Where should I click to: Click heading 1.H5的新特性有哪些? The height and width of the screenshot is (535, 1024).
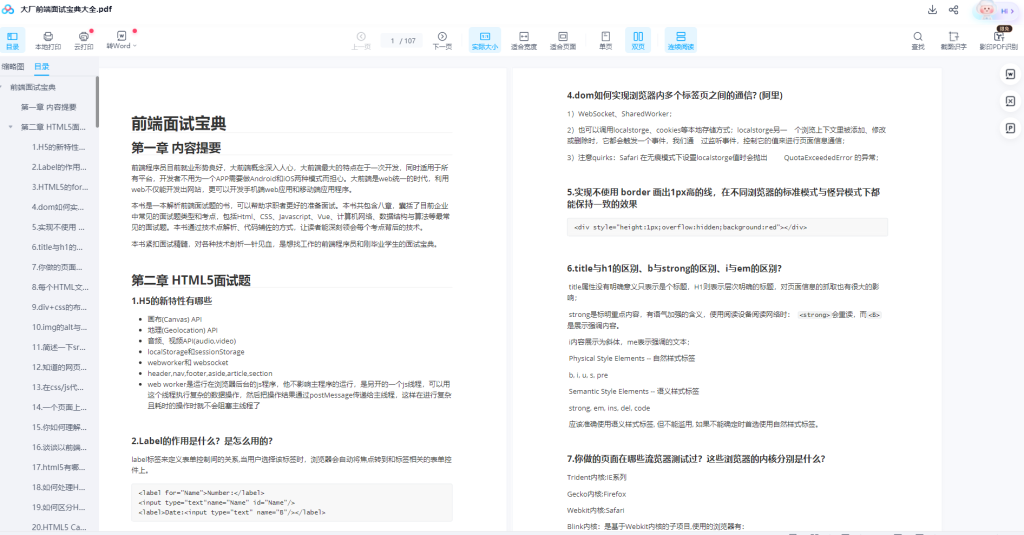(171, 301)
